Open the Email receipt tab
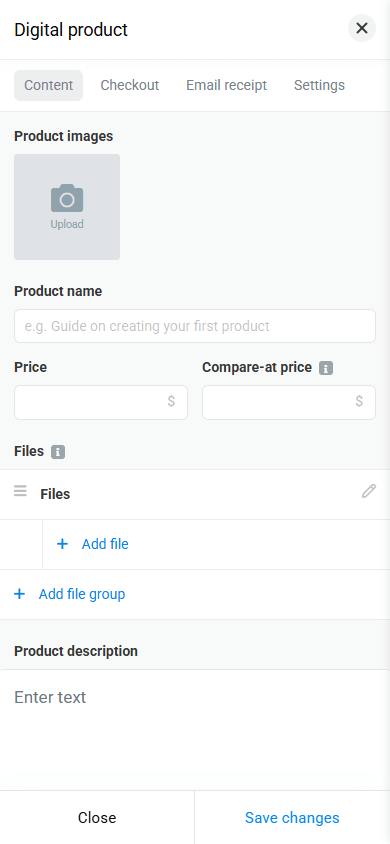 click(226, 85)
